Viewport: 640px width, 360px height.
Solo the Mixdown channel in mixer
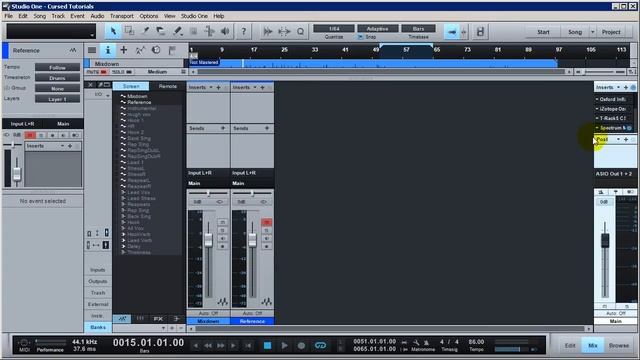click(x=222, y=231)
